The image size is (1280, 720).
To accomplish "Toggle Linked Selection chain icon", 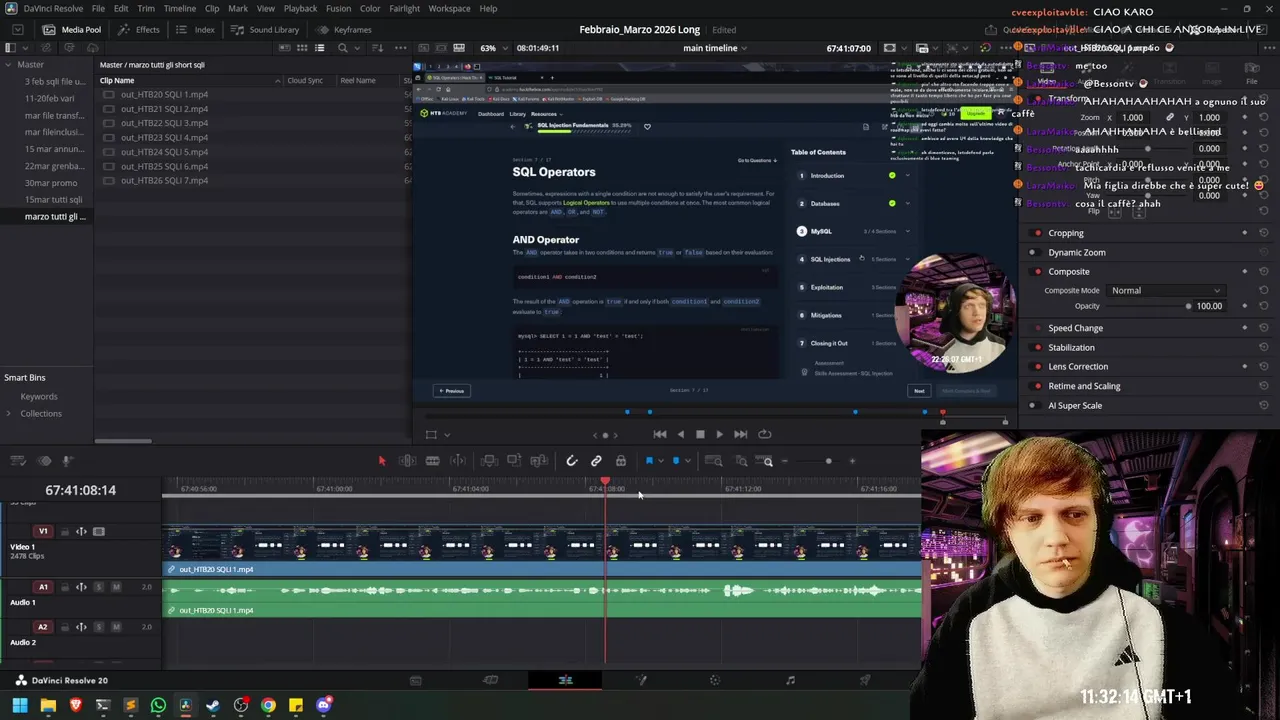I will point(596,461).
